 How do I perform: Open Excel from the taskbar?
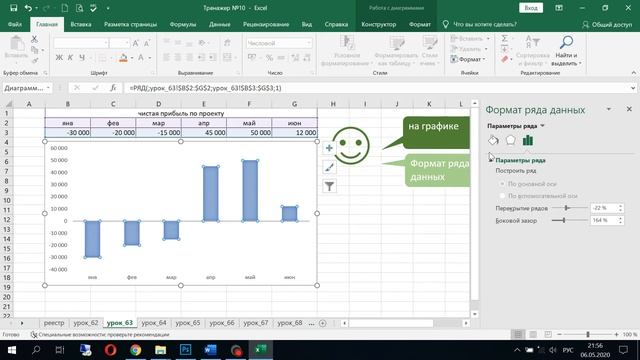tap(260, 350)
